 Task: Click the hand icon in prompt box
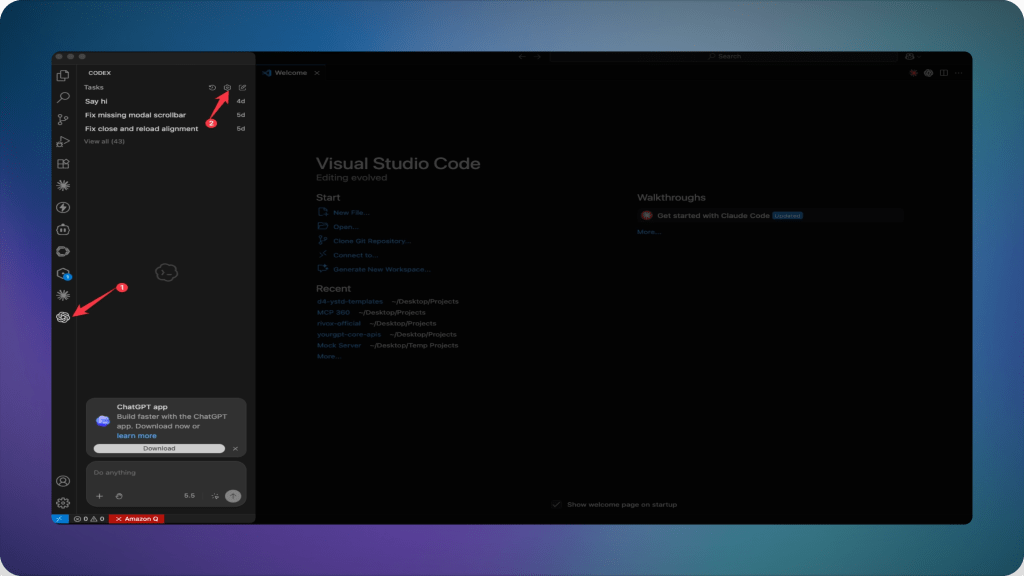tap(119, 496)
